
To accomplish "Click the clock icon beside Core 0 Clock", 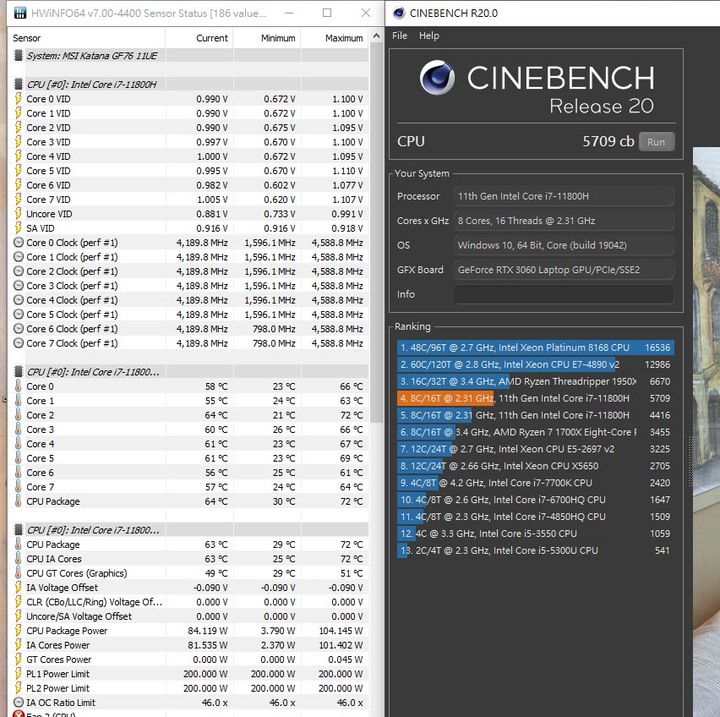I will pos(17,243).
